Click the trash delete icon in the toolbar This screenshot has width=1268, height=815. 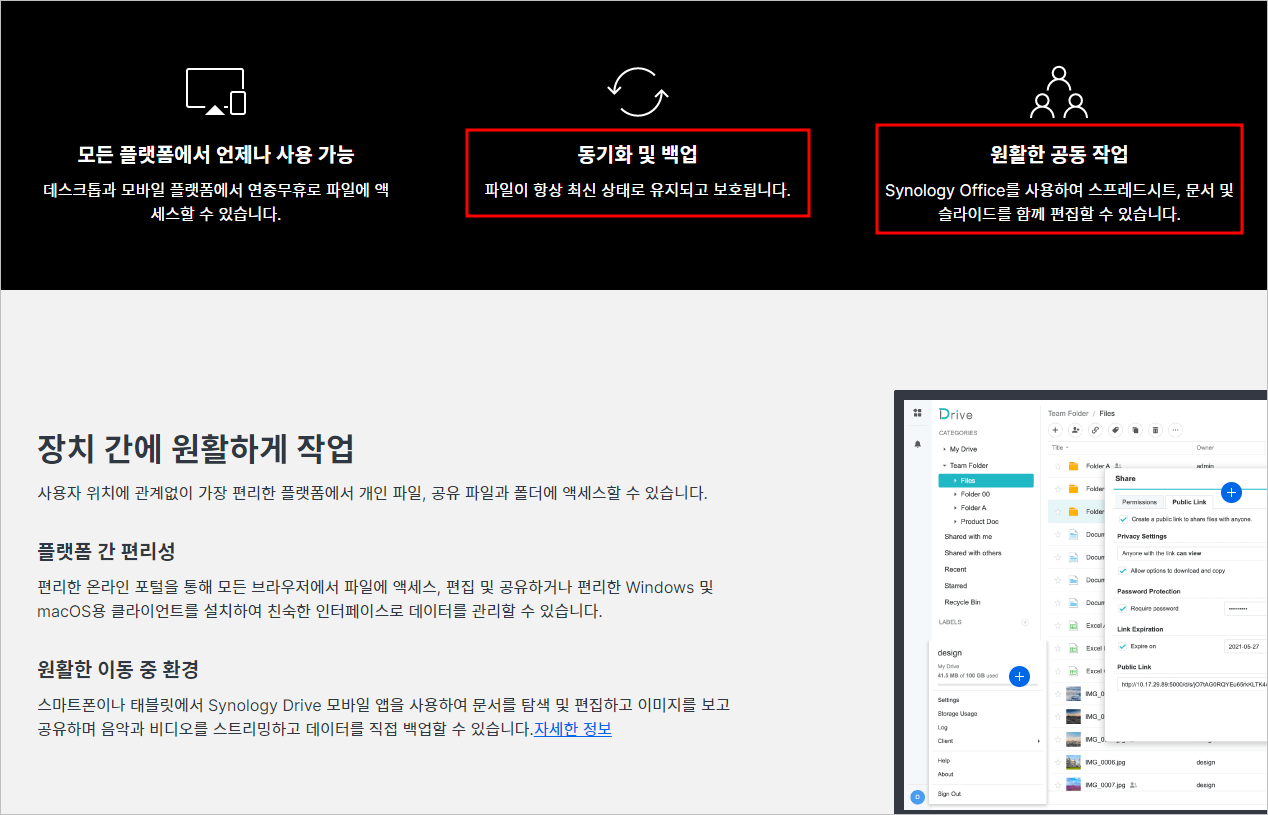point(1156,430)
